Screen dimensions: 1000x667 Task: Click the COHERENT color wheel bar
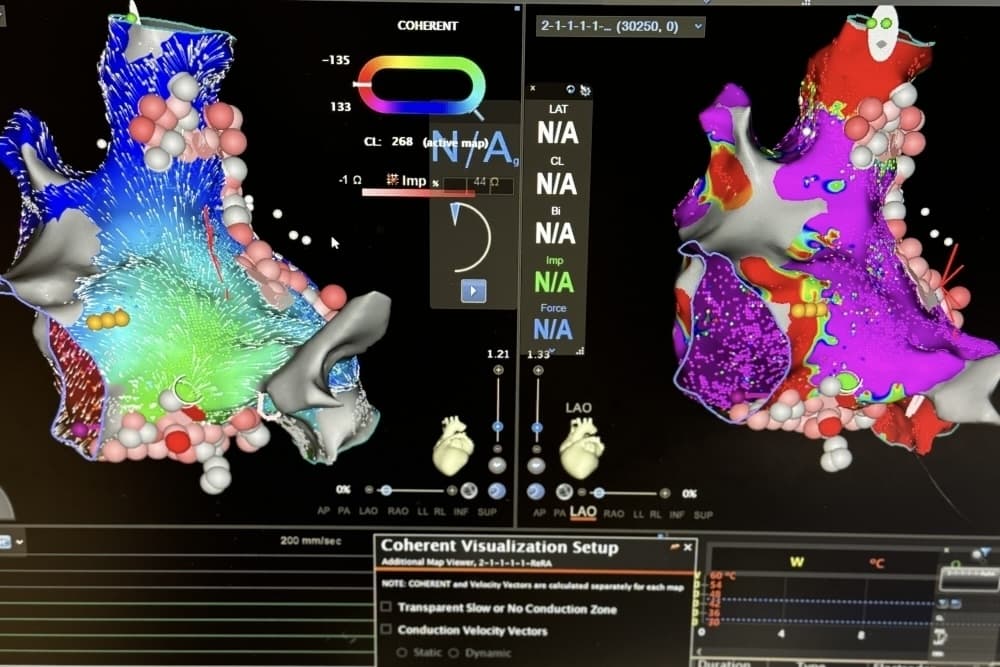pos(422,85)
